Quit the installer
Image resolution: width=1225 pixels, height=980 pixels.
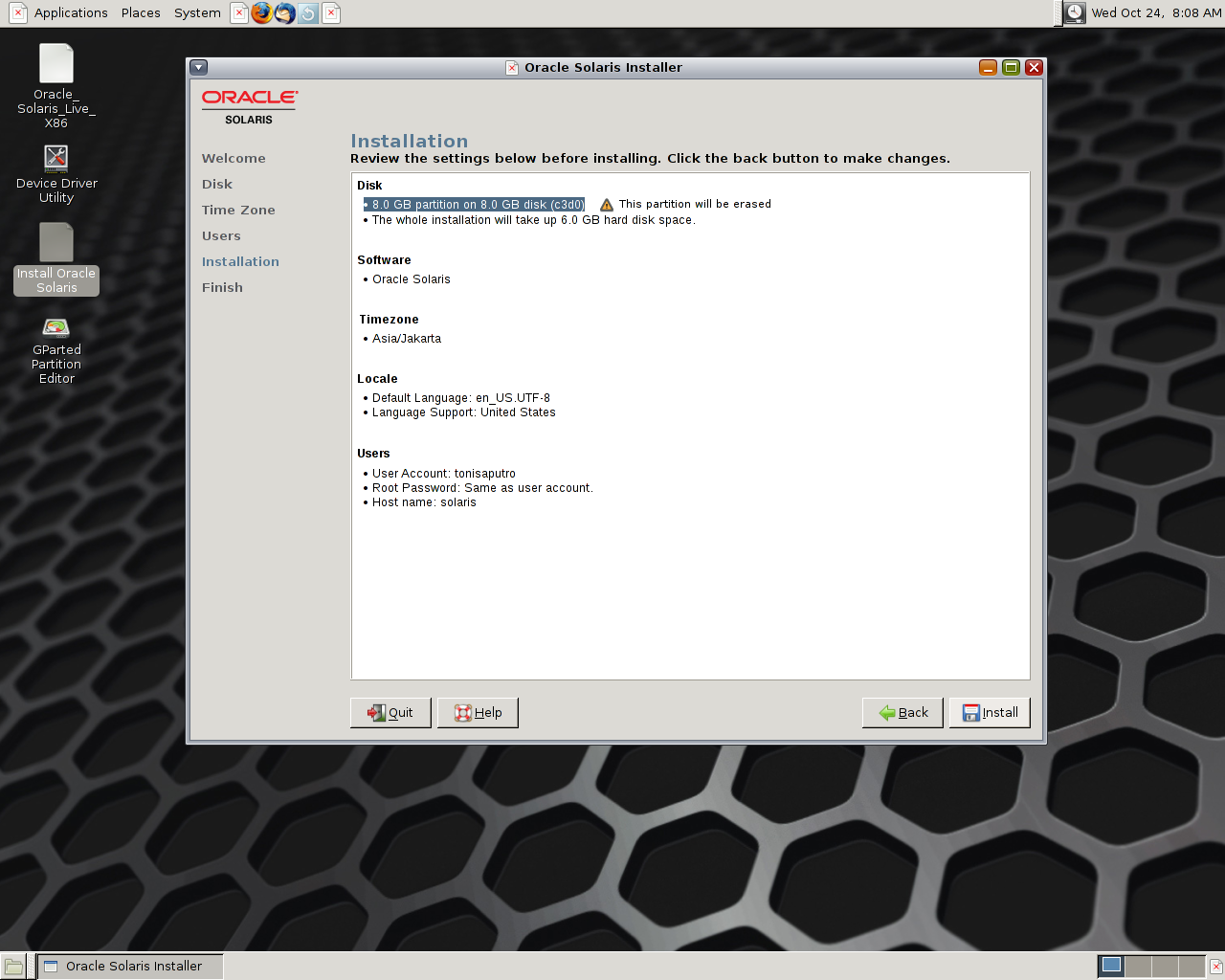(390, 712)
